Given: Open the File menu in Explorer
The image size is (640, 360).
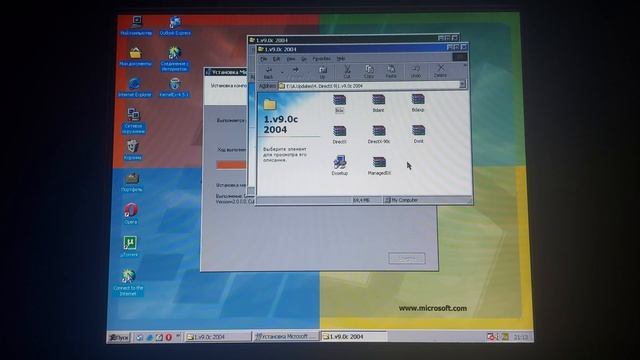Looking at the screenshot, I should (264, 59).
